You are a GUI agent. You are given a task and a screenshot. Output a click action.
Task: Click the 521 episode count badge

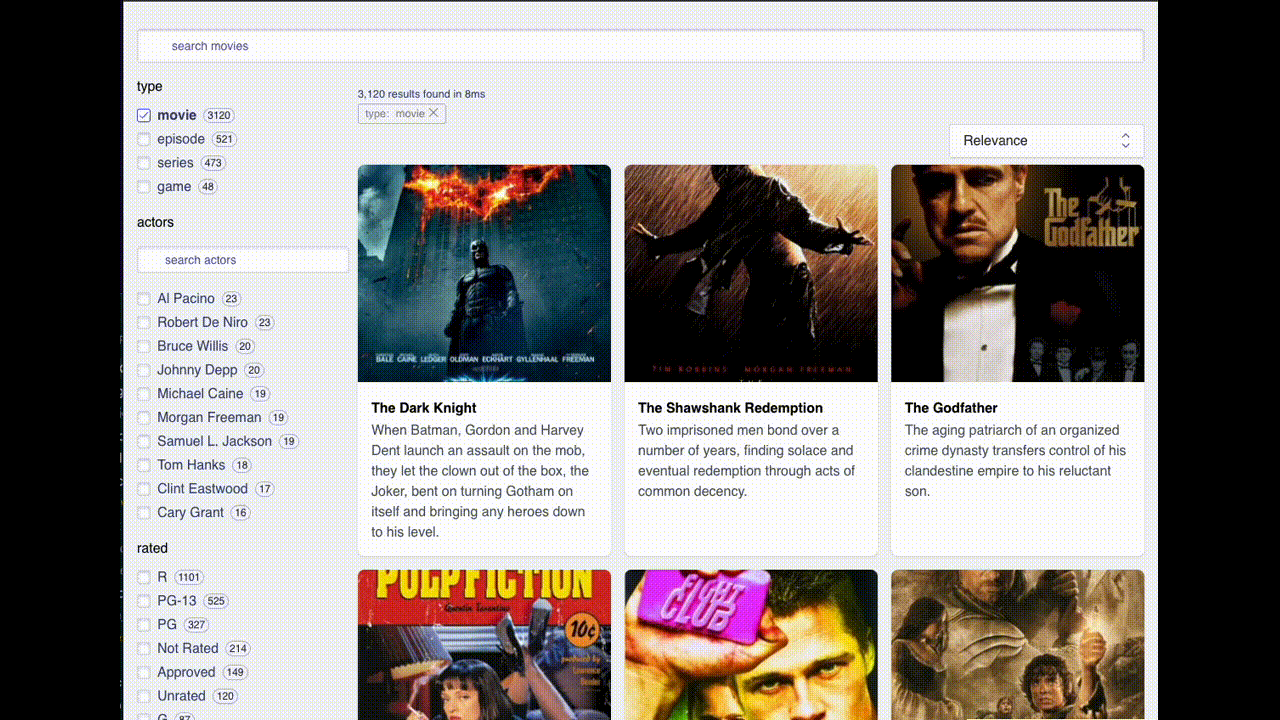(x=224, y=139)
